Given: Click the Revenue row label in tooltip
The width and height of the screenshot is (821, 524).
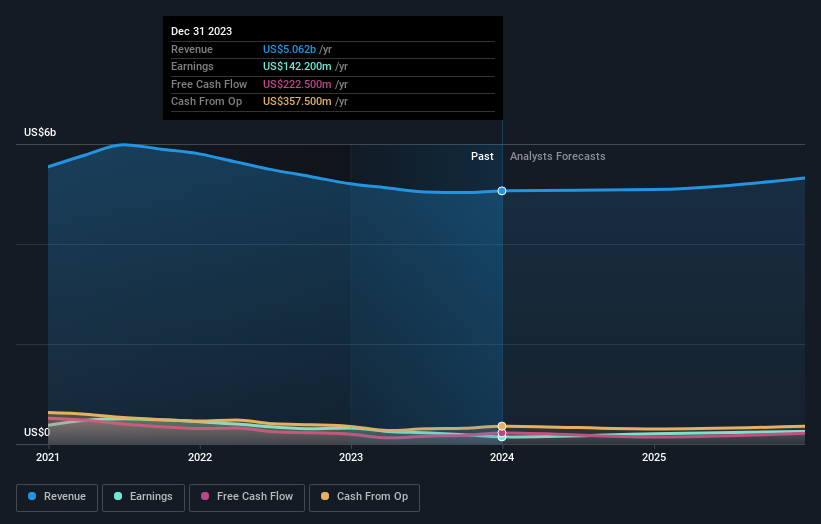Looking at the screenshot, I should 192,49.
